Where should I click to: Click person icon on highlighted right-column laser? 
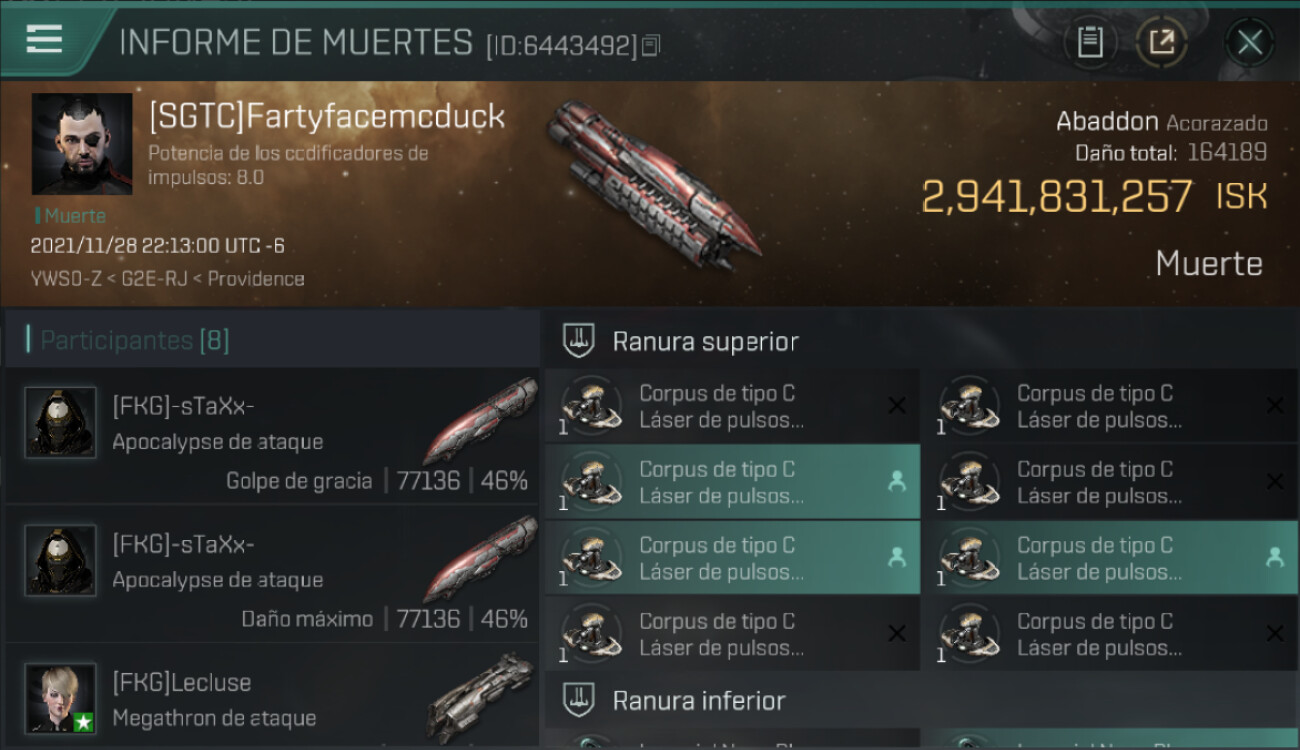pyautogui.click(x=1274, y=558)
